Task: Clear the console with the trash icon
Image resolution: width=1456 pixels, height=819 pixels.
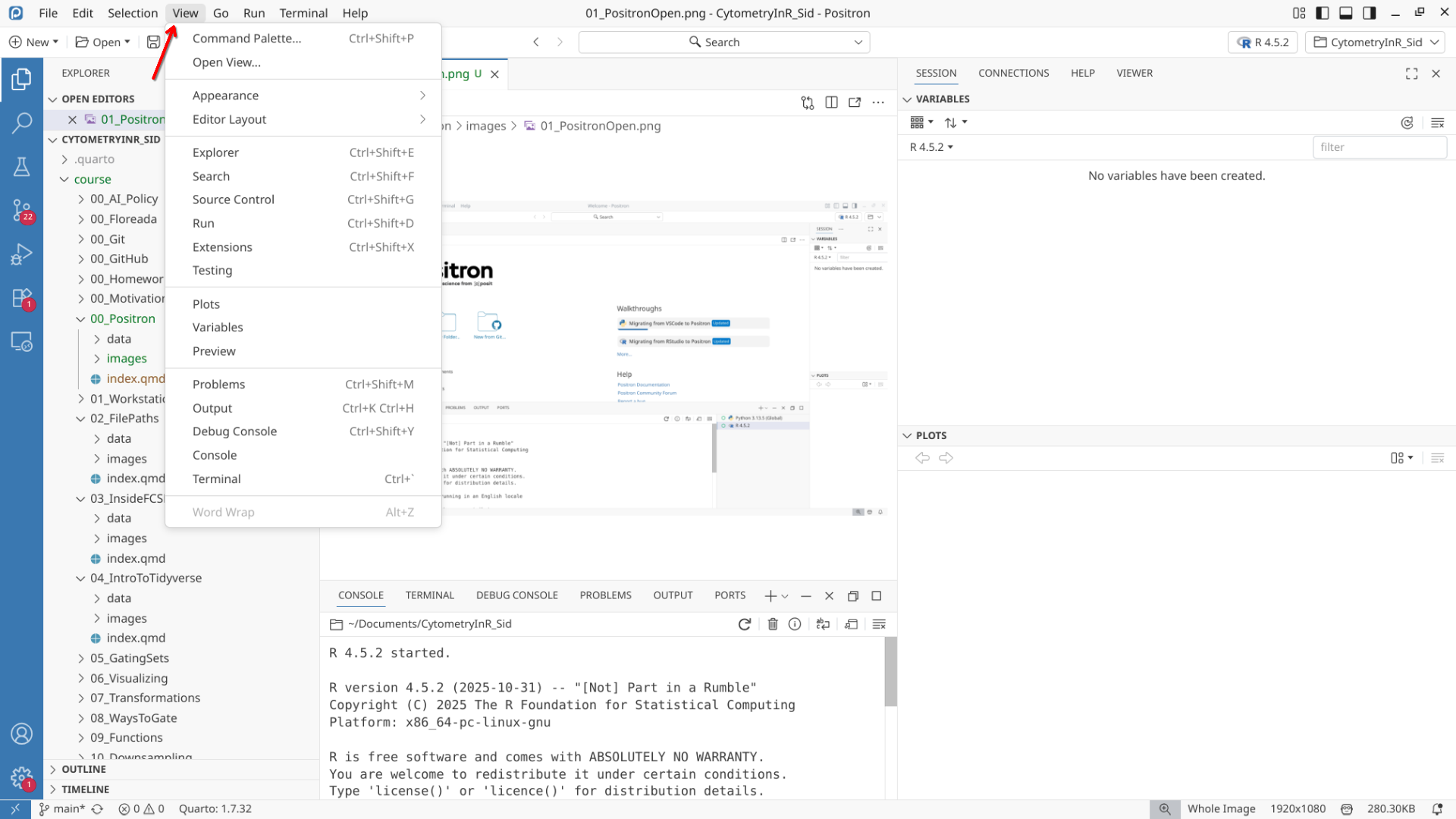Action: (x=773, y=624)
